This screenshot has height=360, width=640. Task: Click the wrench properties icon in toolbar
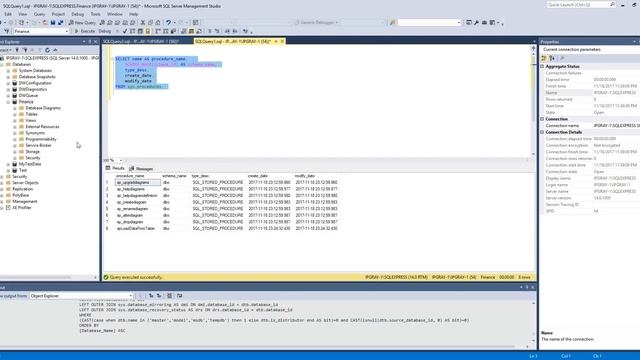476,22
